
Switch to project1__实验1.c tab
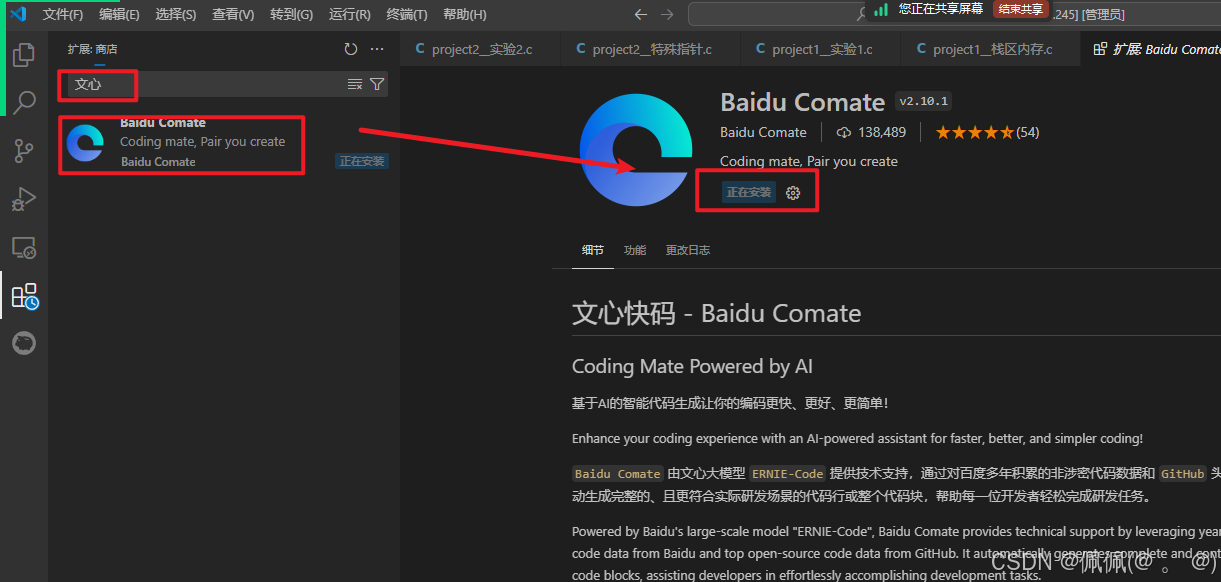(x=820, y=49)
